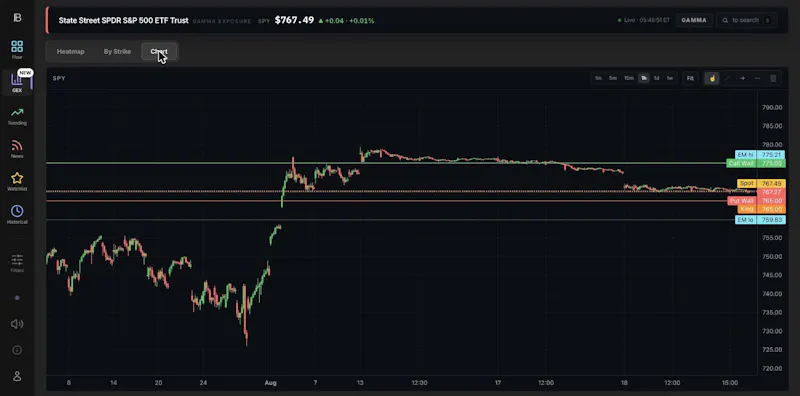Click the Put Wall 765.00 label

click(756, 201)
